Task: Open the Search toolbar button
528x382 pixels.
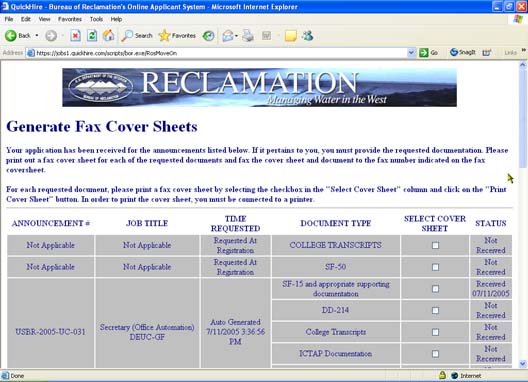Action: coord(137,35)
